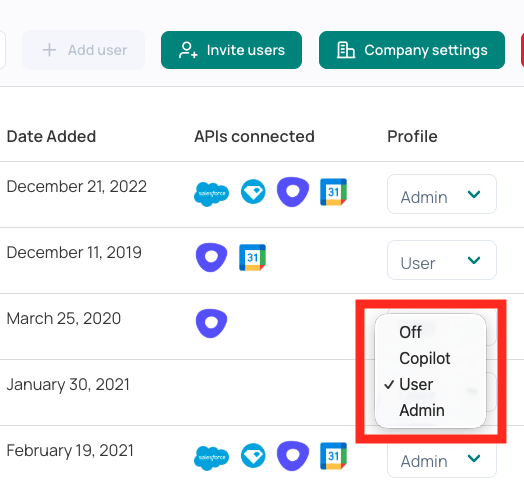
Task: Click the Invite users button
Action: [x=231, y=50]
